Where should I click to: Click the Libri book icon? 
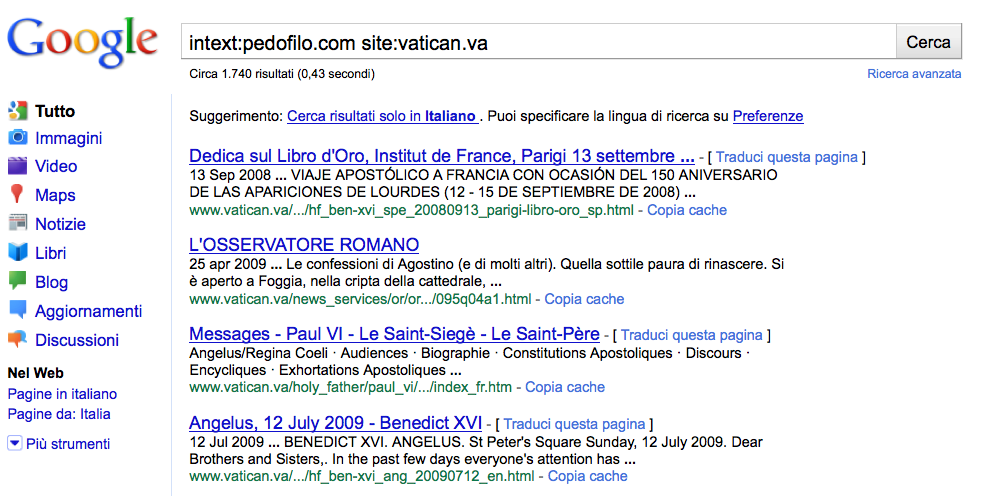point(17,253)
